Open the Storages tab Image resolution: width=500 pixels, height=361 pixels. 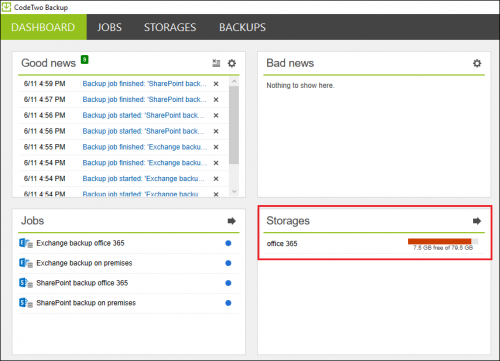[x=170, y=27]
